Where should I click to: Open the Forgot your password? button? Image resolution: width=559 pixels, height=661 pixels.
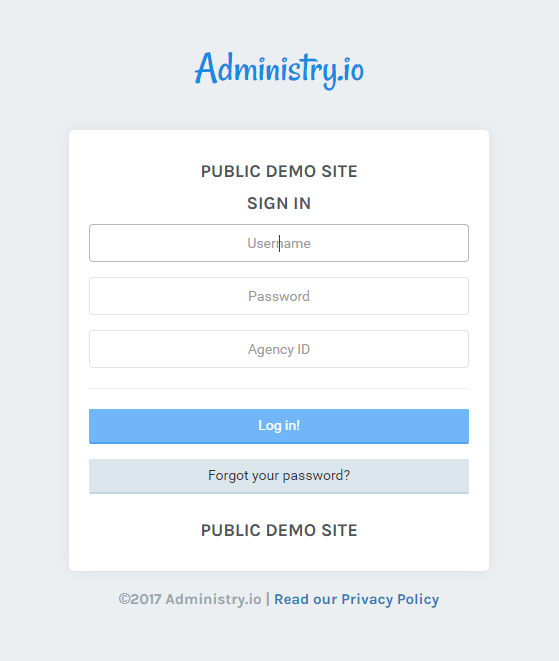(x=279, y=476)
